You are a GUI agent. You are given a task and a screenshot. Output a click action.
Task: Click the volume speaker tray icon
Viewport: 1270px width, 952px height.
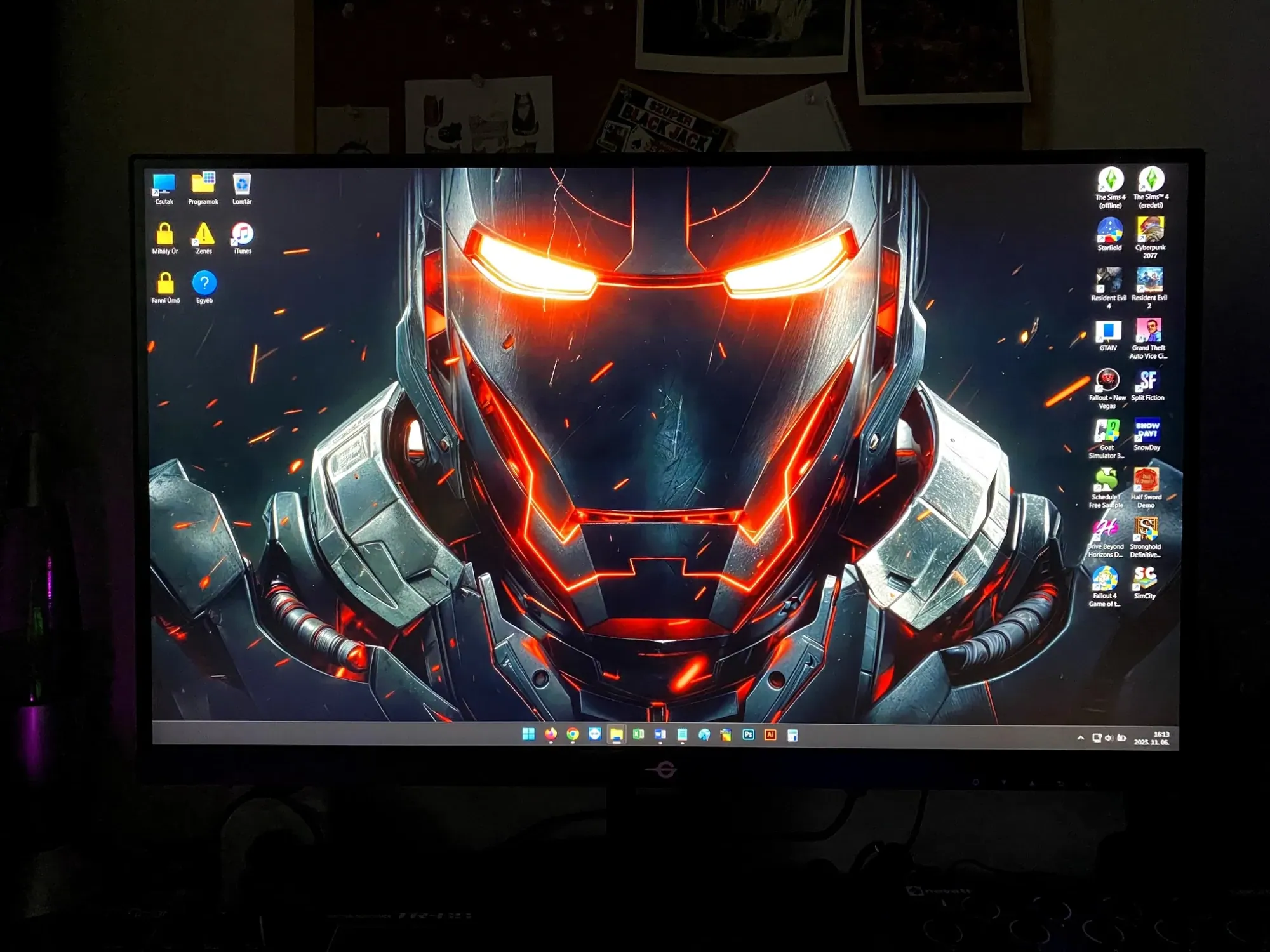1109,737
